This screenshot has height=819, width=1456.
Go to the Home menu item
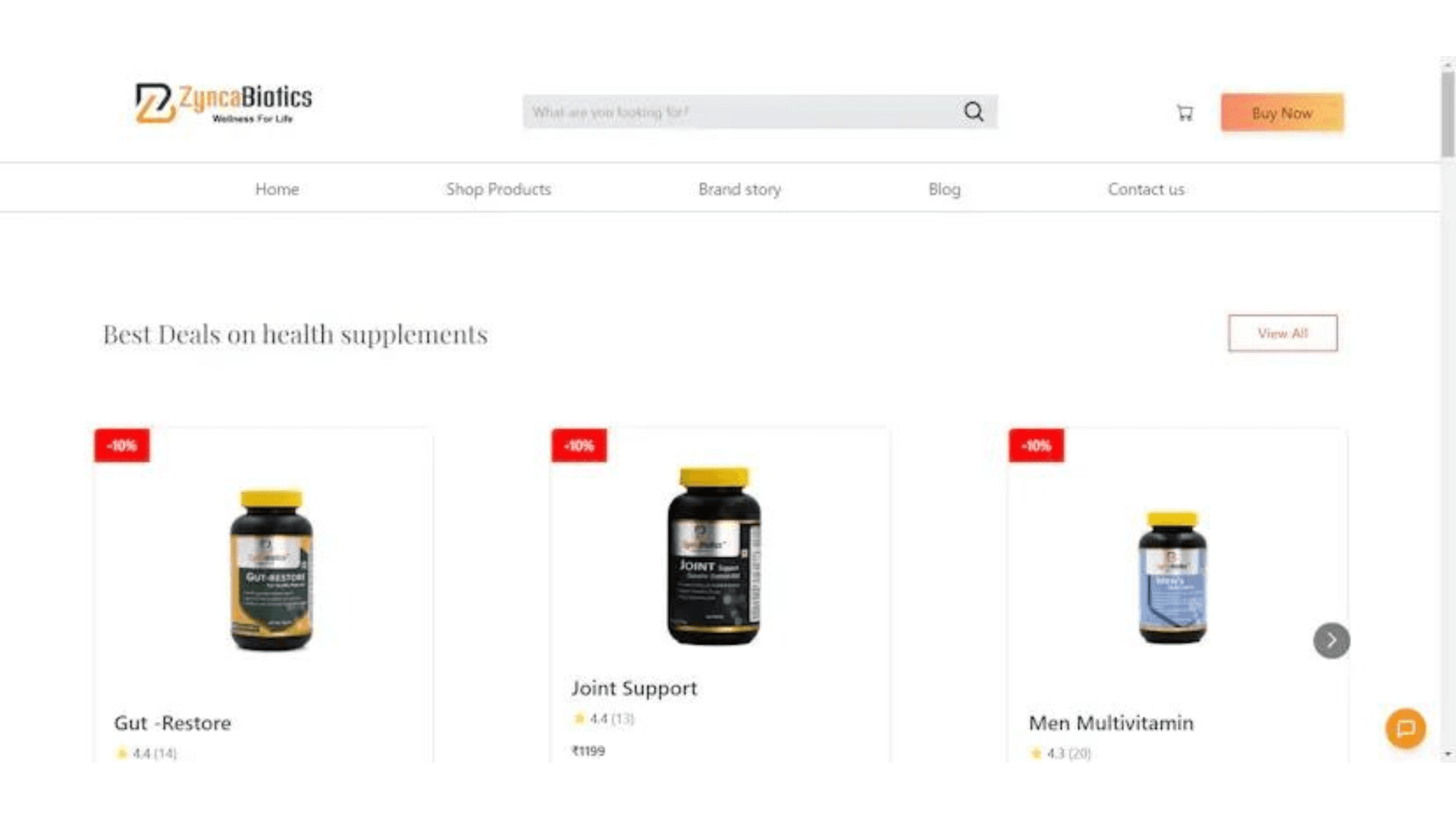pos(277,190)
